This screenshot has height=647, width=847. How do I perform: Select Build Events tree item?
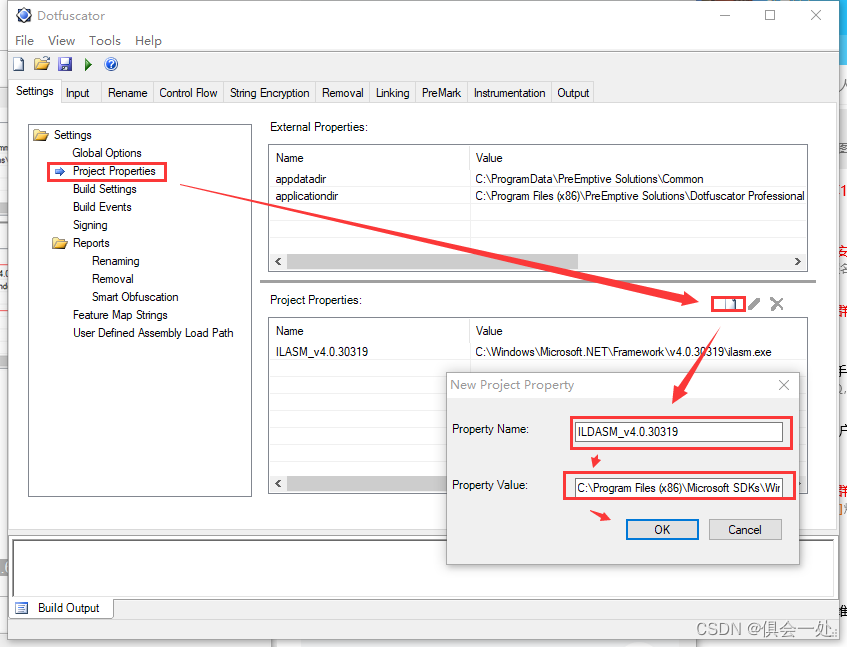102,207
